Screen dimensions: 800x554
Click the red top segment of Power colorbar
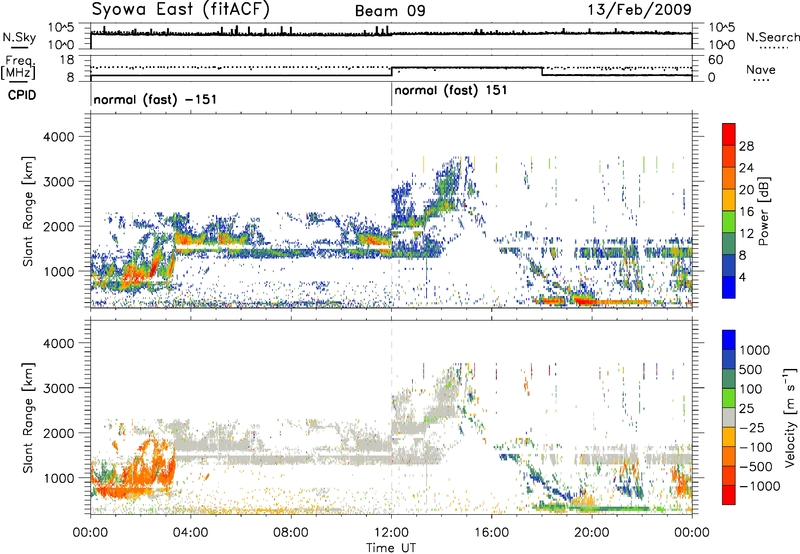tap(729, 134)
